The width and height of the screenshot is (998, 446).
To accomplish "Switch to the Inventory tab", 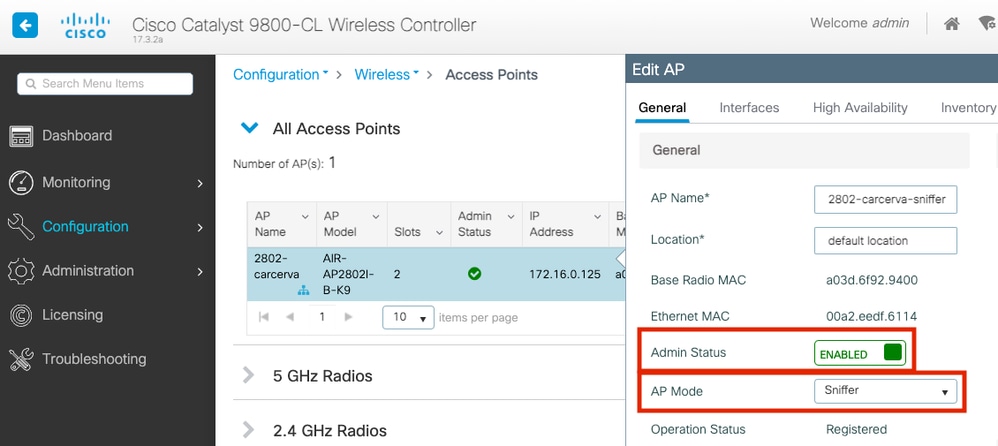I will [968, 108].
